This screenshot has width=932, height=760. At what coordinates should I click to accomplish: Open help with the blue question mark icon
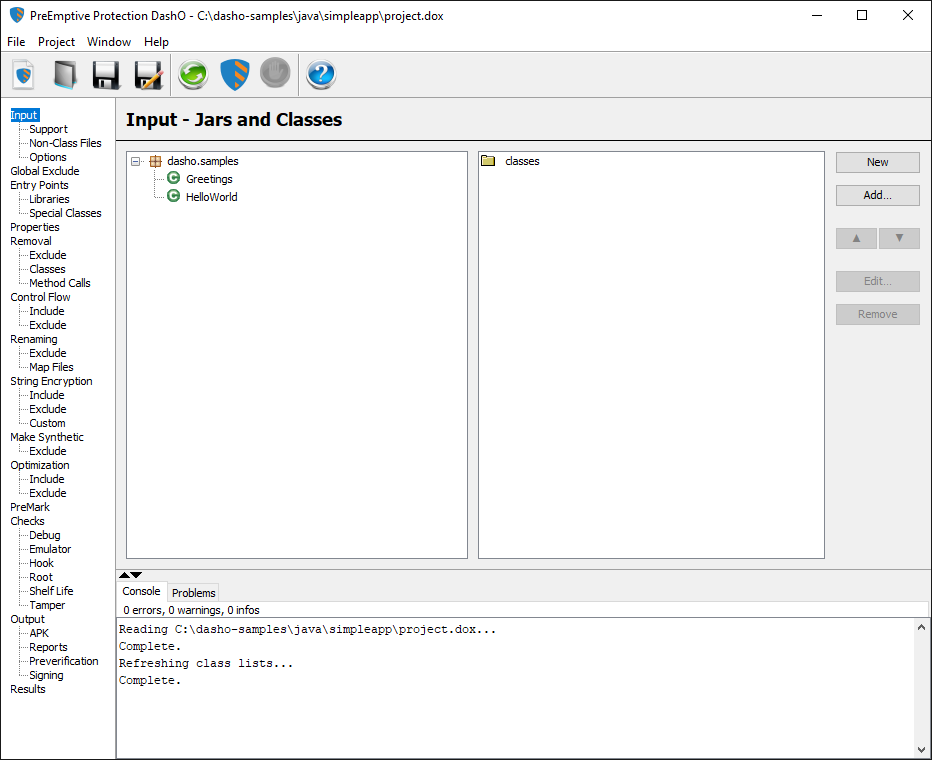321,75
